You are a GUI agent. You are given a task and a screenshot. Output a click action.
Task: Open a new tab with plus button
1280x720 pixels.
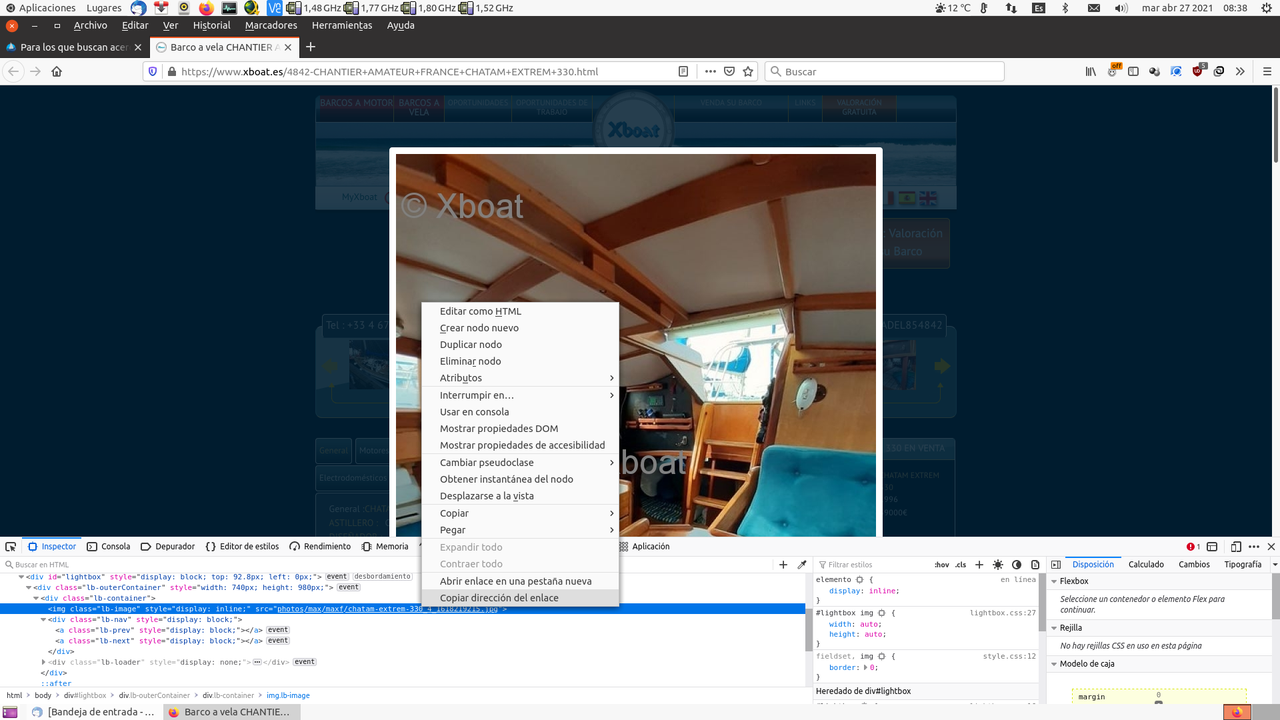310,47
